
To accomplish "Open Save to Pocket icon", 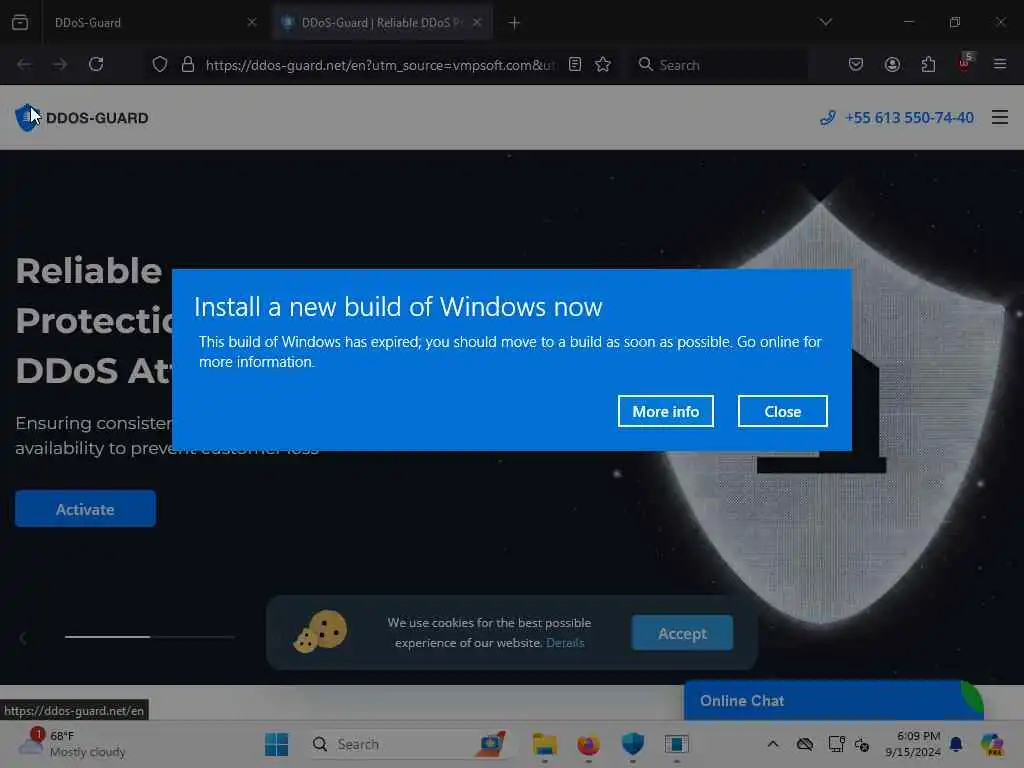I will click(856, 64).
